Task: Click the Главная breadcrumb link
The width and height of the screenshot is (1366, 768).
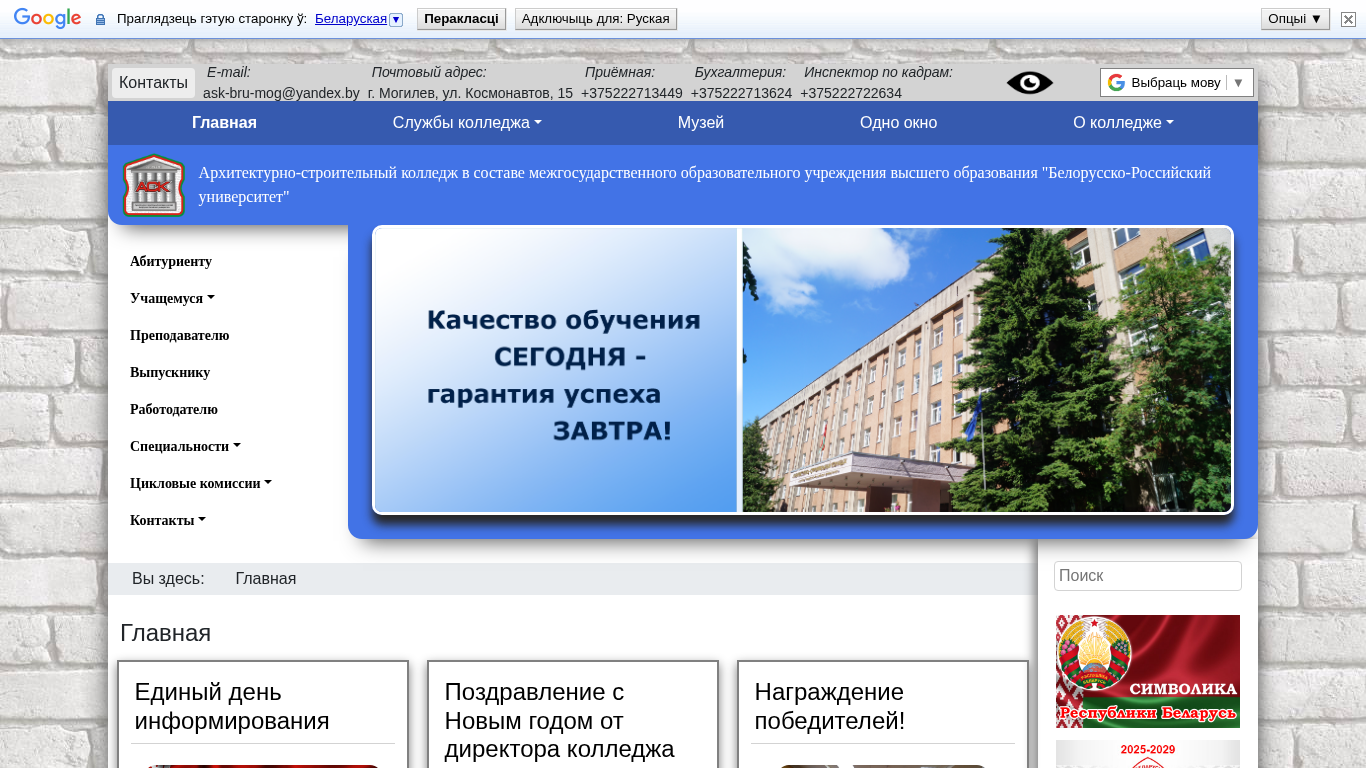Action: (x=266, y=579)
